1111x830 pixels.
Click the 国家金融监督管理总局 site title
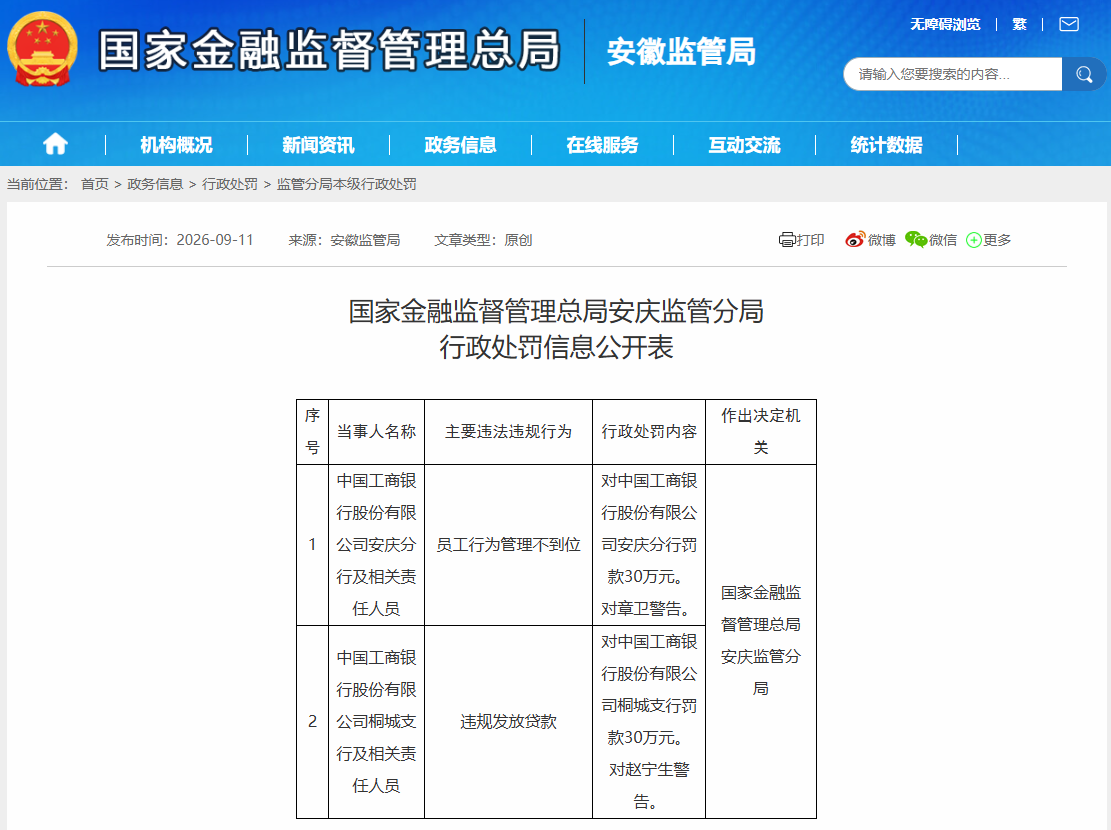click(x=329, y=50)
